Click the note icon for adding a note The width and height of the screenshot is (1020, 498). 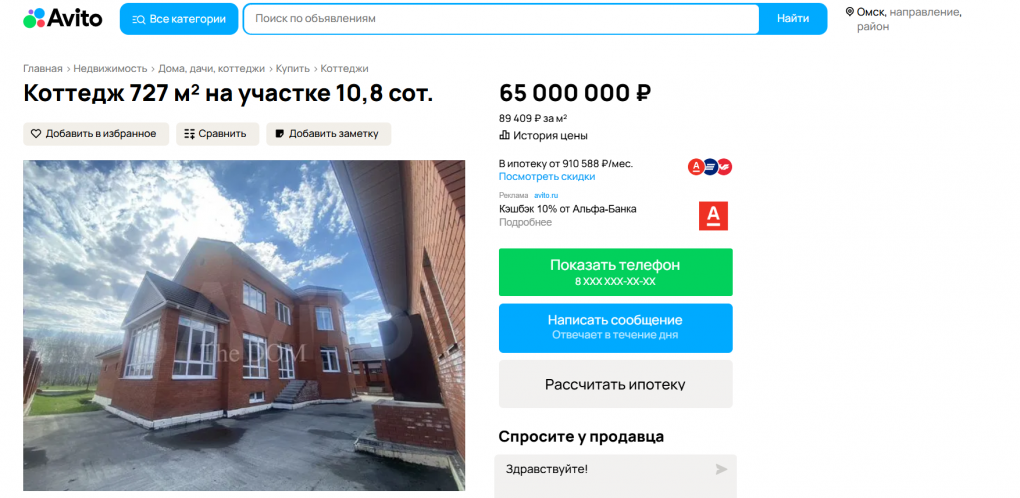click(x=280, y=134)
